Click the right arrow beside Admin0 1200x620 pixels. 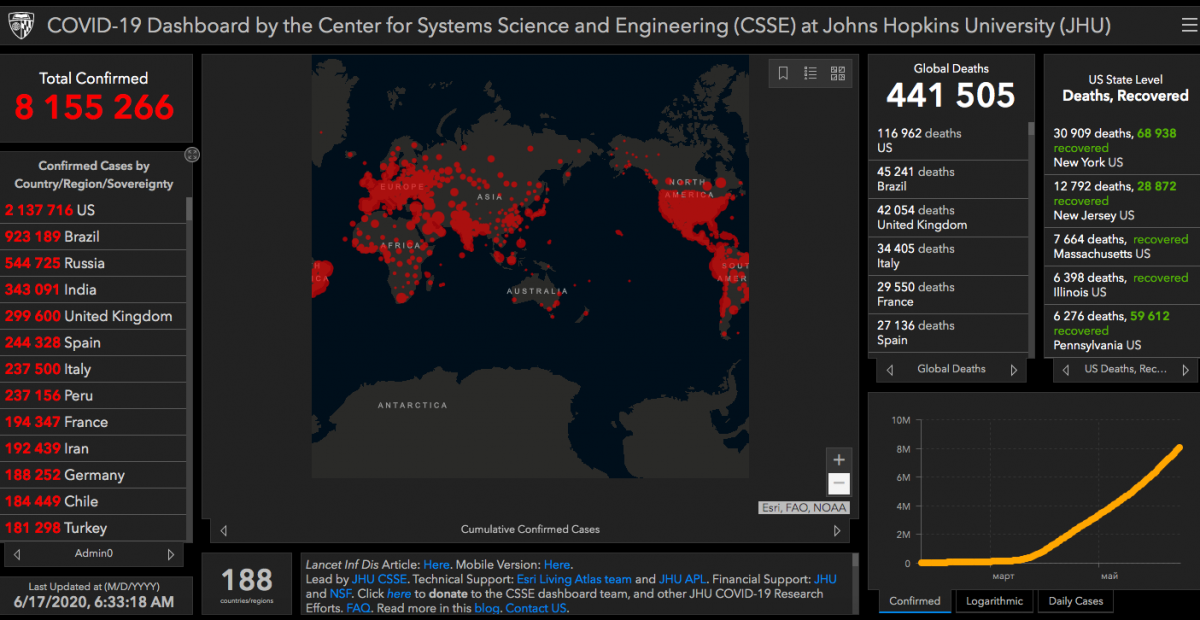[x=171, y=554]
